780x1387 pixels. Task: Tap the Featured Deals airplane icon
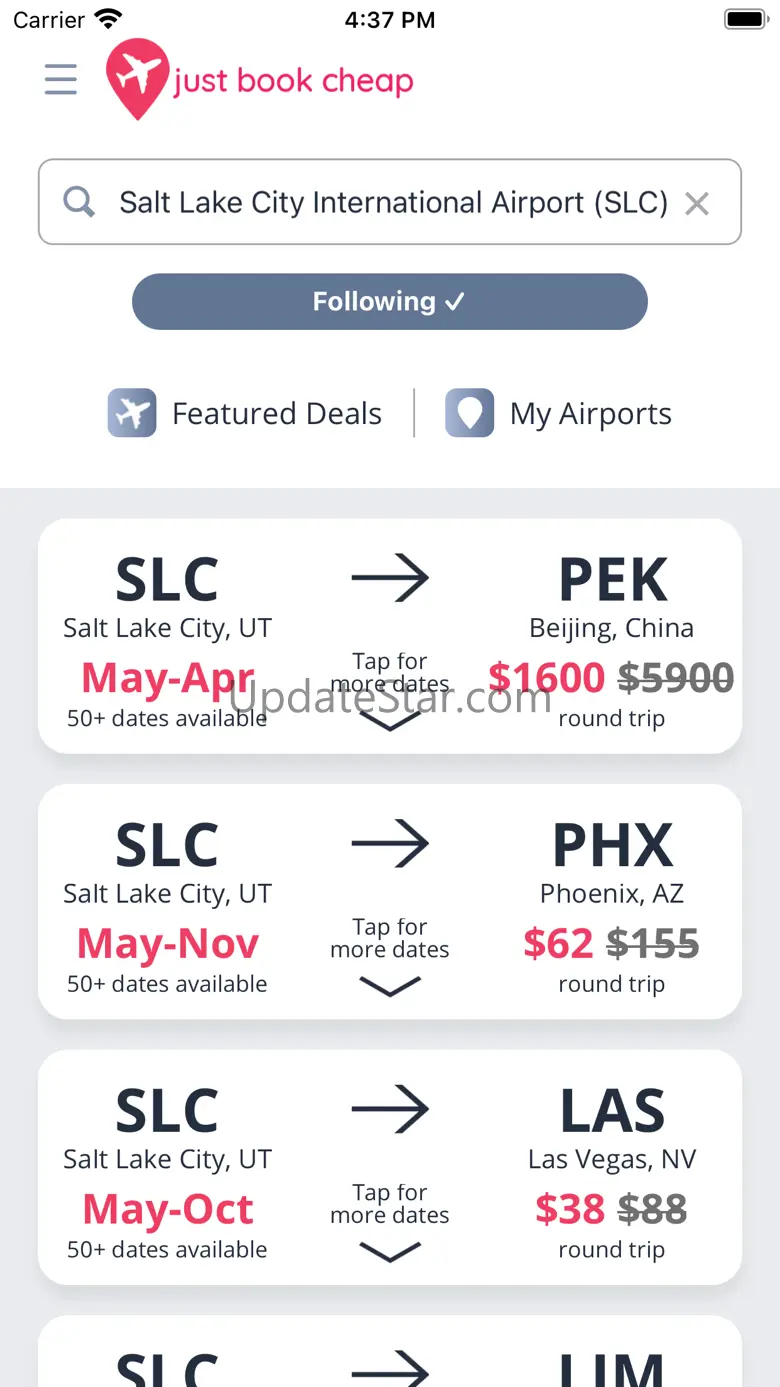[132, 413]
